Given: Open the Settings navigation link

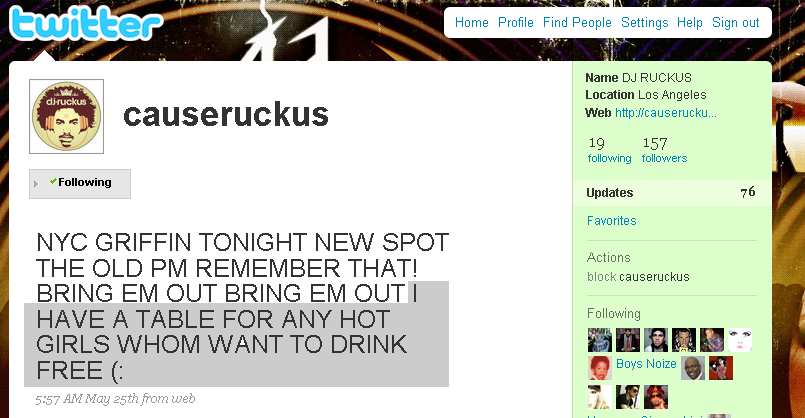Looking at the screenshot, I should coord(644,23).
